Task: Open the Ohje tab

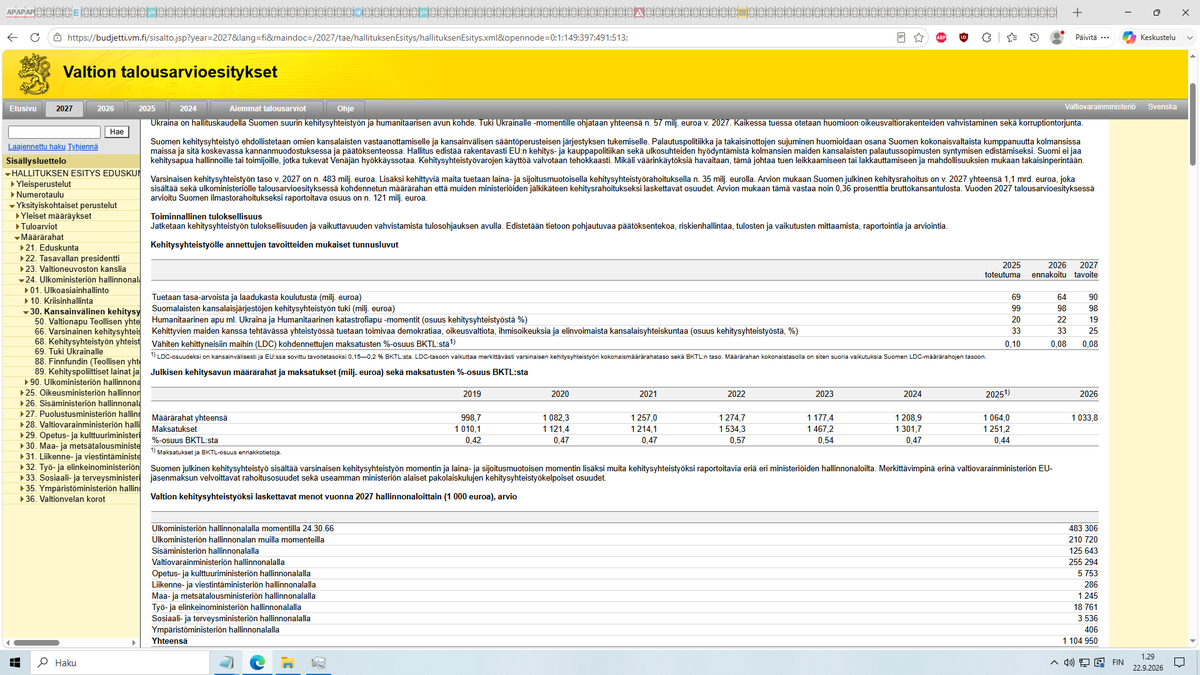Action: [x=345, y=108]
